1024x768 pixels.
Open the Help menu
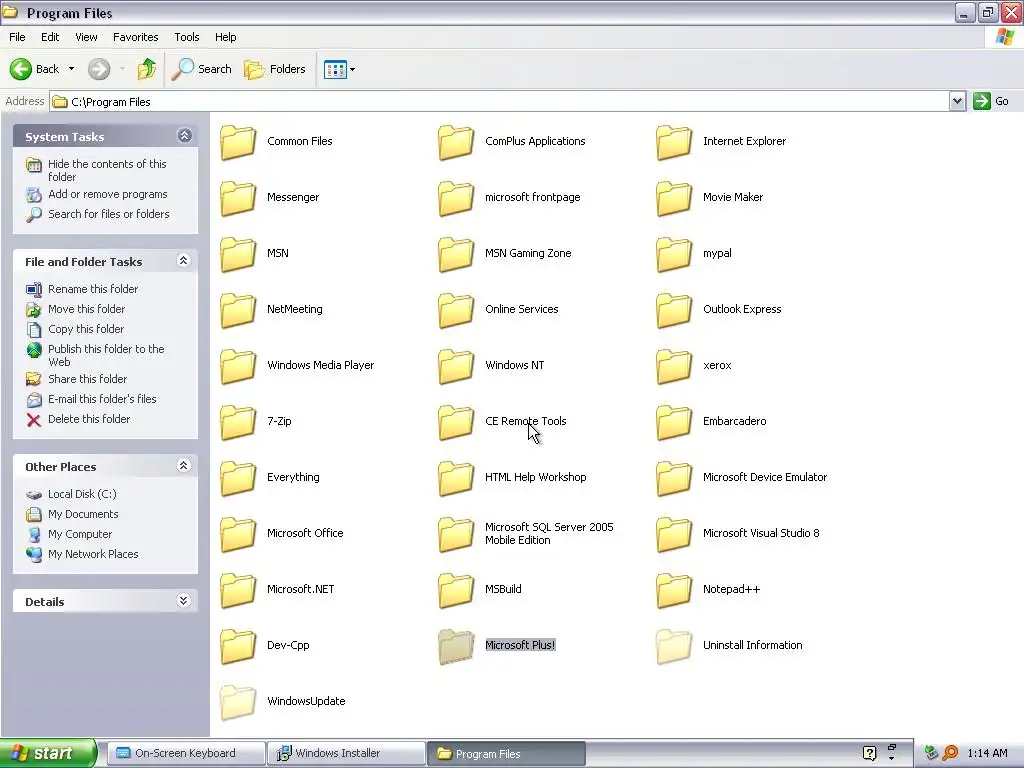tap(225, 37)
